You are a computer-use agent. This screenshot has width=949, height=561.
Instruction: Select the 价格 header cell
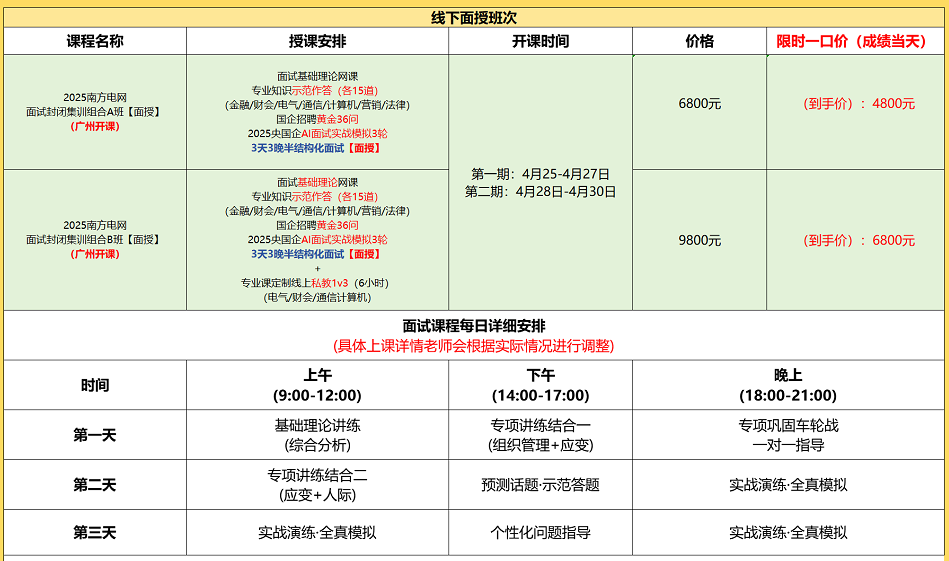(x=700, y=41)
